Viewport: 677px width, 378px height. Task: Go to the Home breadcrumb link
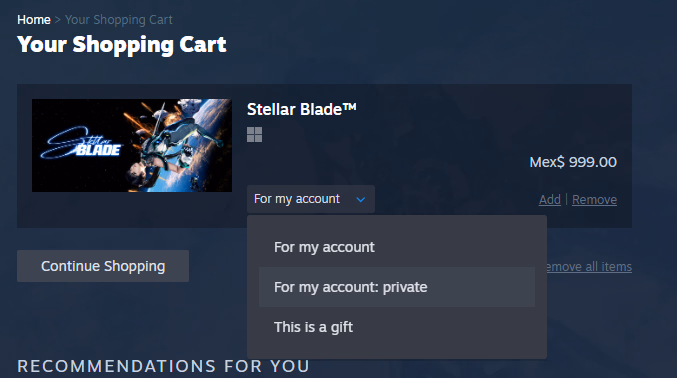pyautogui.click(x=34, y=20)
